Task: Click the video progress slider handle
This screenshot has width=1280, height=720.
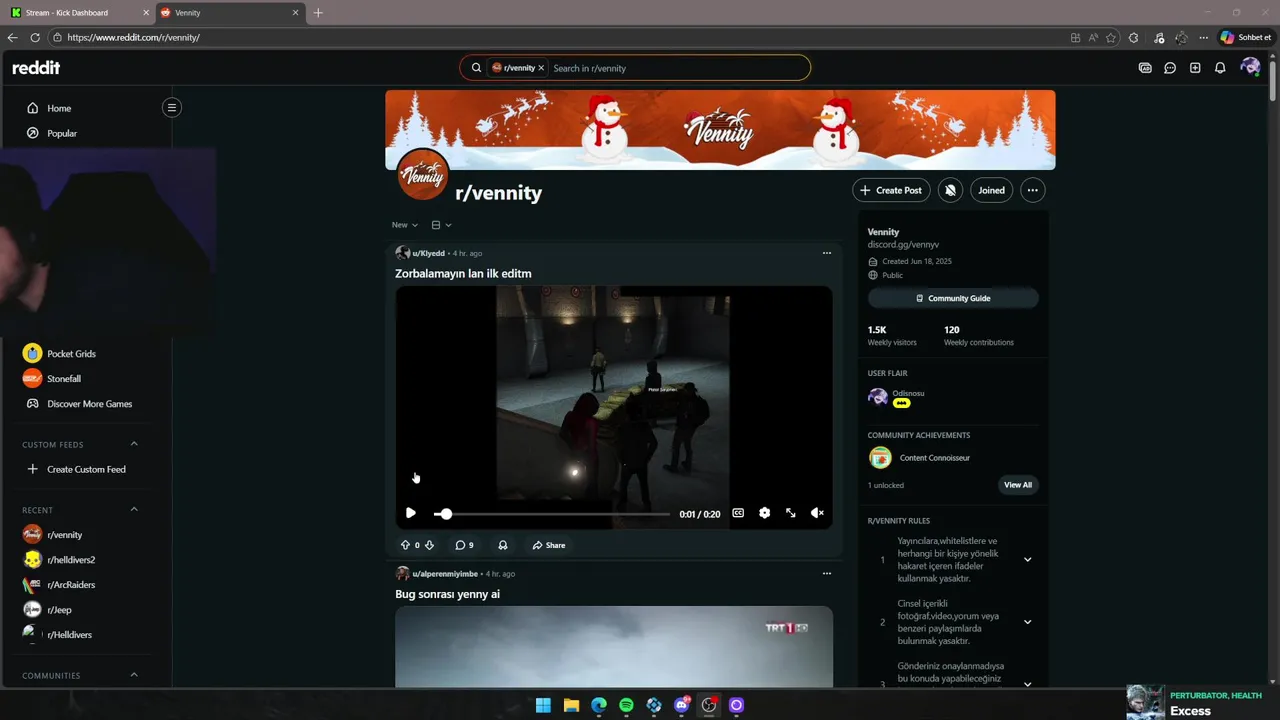Action: (x=446, y=514)
